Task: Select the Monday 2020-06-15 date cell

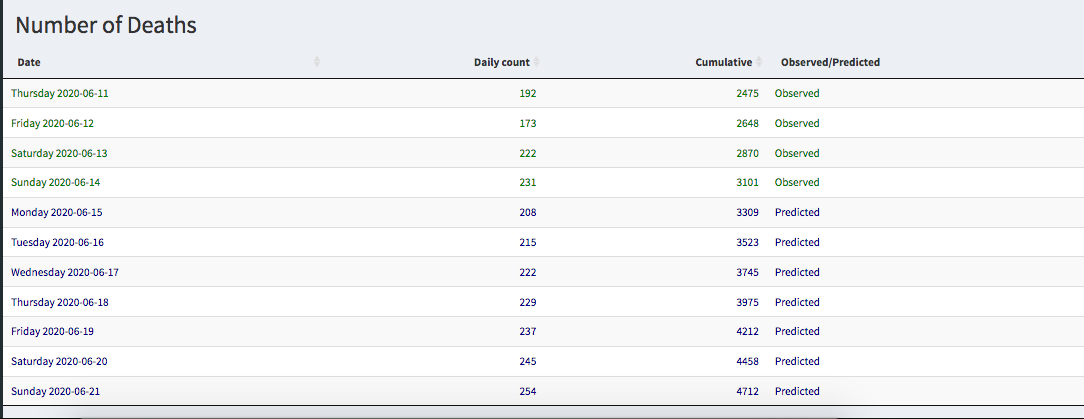Action: point(57,212)
